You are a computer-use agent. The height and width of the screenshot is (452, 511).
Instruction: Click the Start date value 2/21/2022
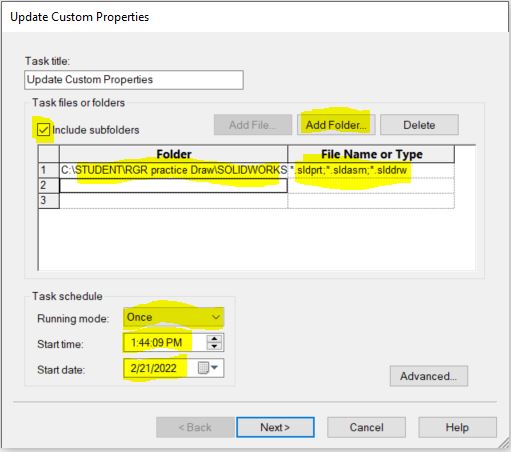pos(153,368)
